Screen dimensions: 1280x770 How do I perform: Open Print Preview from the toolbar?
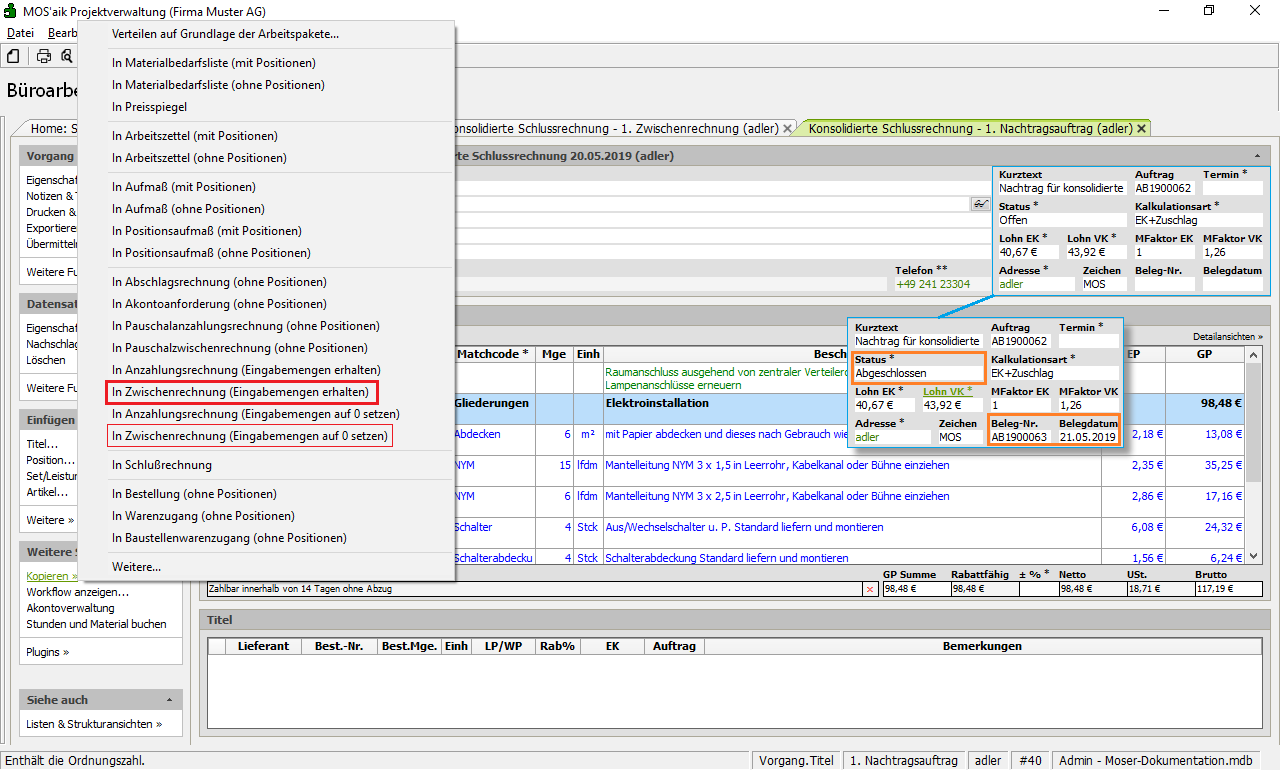67,56
